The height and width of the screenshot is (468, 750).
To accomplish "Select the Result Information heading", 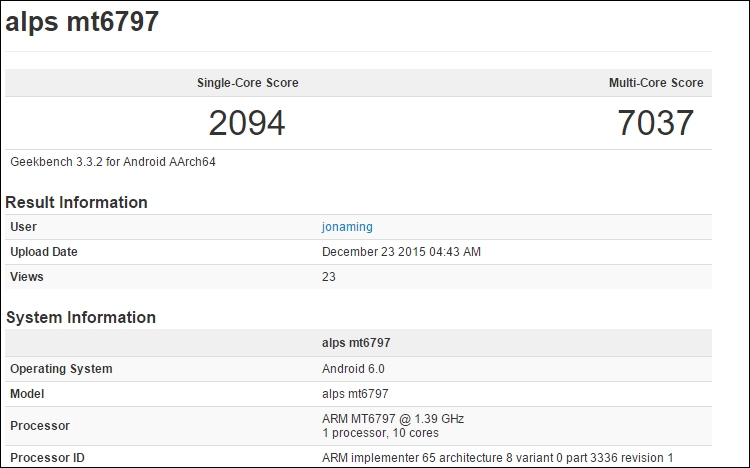I will pos(77,202).
